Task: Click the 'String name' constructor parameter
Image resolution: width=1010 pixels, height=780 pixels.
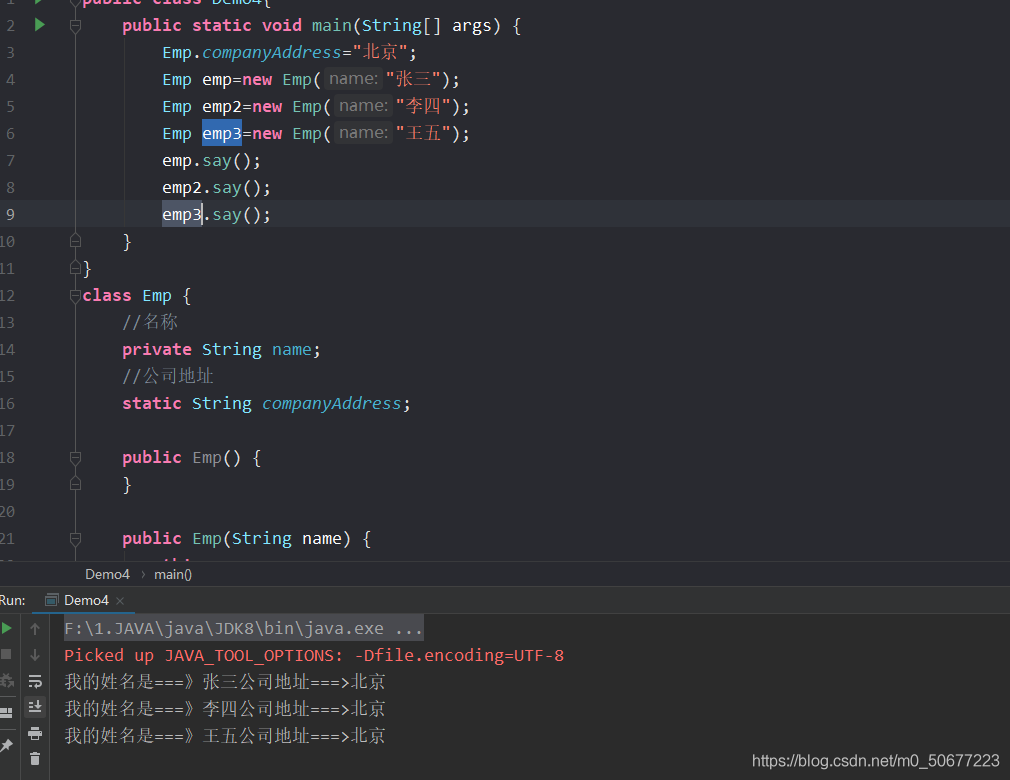Action: point(287,538)
